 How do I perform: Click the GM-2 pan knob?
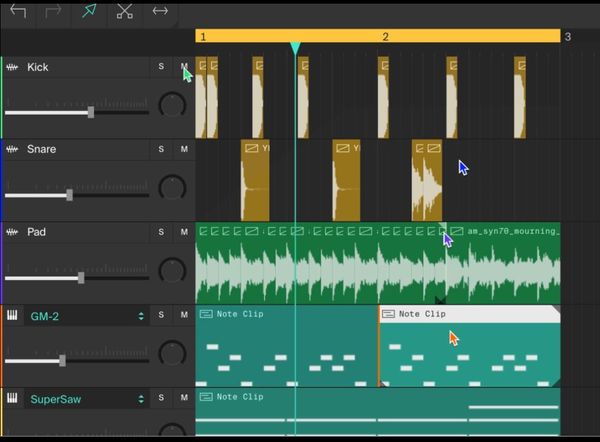[x=173, y=354]
